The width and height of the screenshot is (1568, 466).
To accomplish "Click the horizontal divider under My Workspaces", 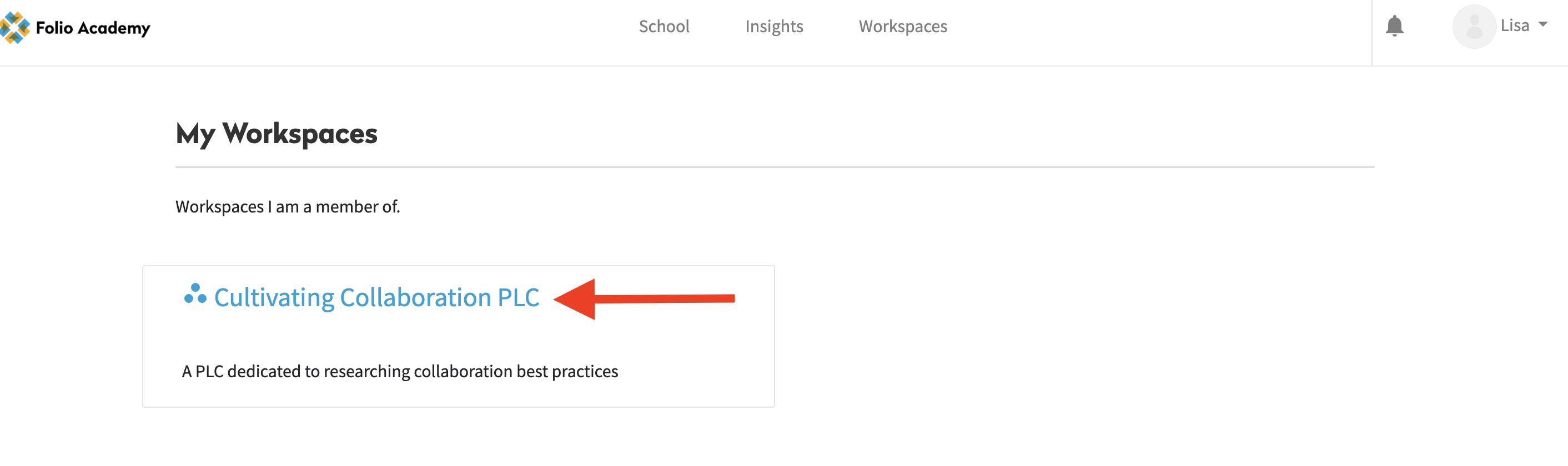I will [x=774, y=166].
